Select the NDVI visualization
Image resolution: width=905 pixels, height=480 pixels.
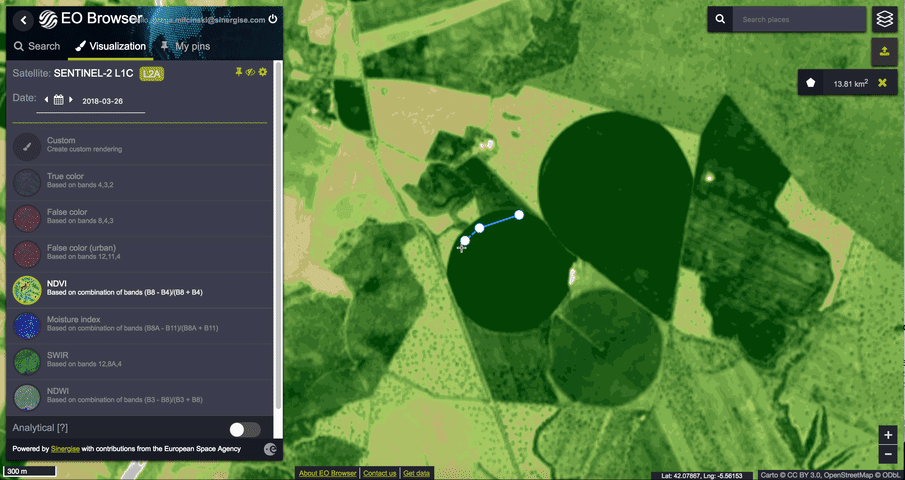(x=140, y=290)
